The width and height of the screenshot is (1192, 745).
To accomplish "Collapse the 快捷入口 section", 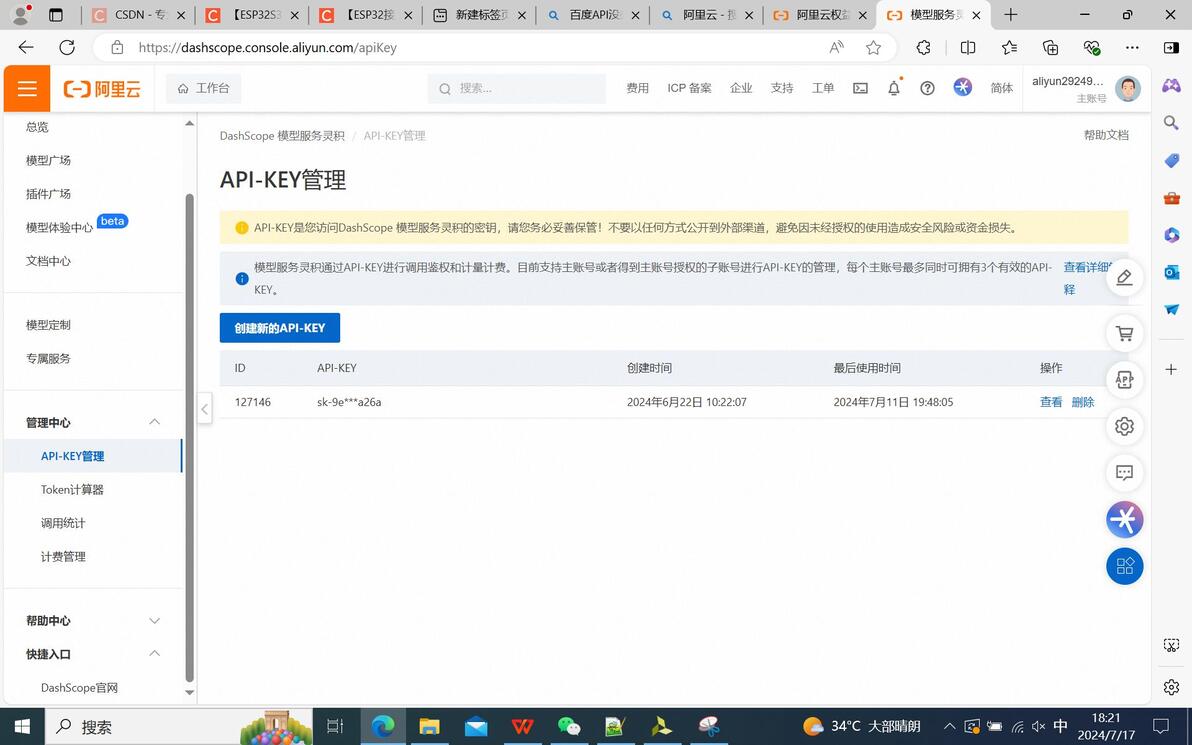I will (x=154, y=653).
